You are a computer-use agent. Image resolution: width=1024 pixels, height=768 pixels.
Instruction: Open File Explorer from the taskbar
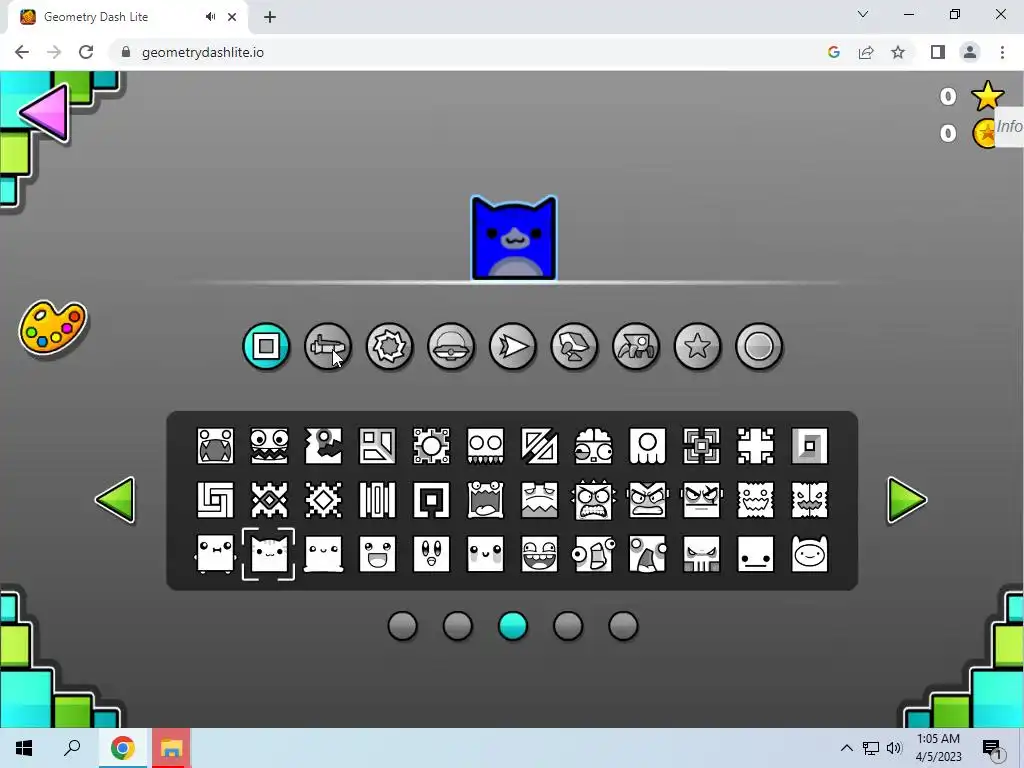pyautogui.click(x=171, y=748)
